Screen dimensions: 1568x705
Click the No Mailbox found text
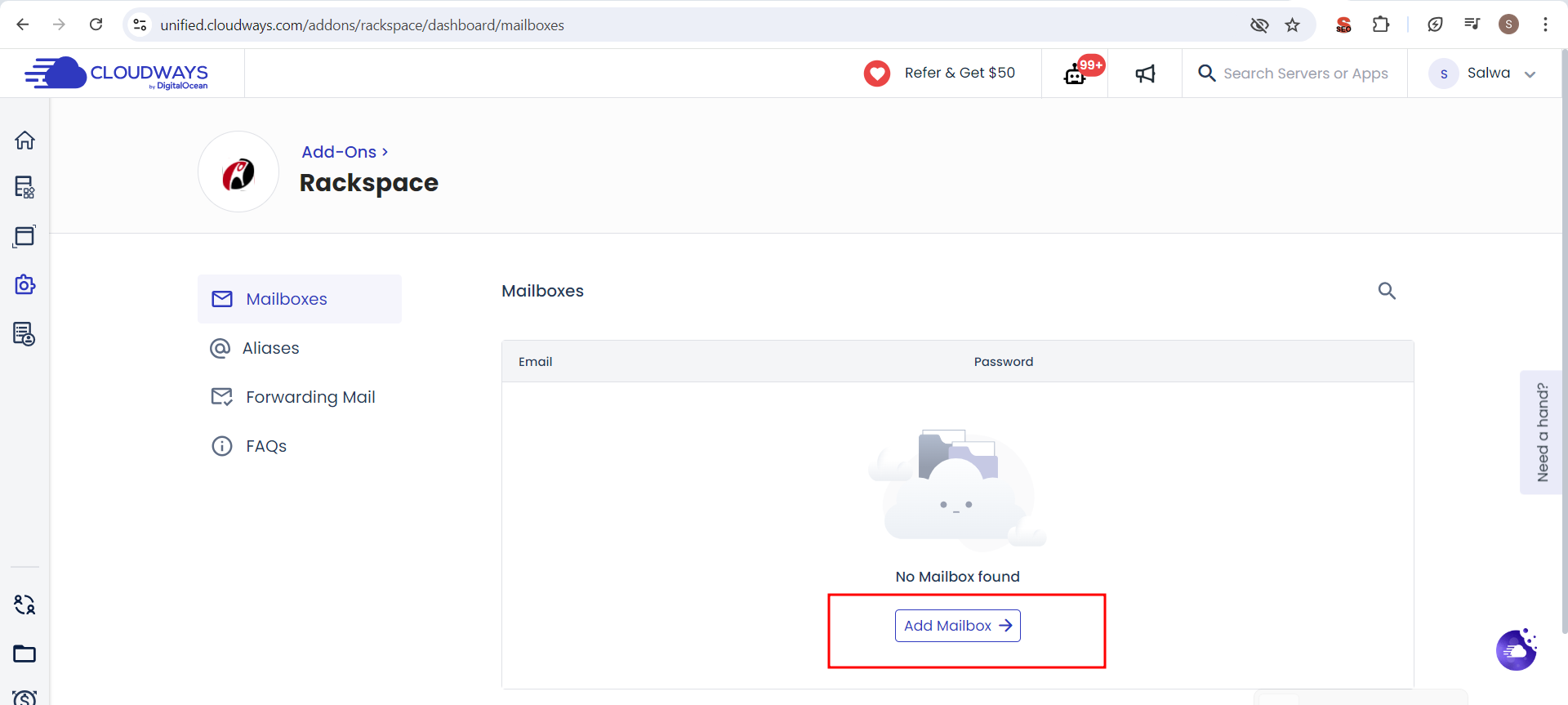(x=958, y=577)
